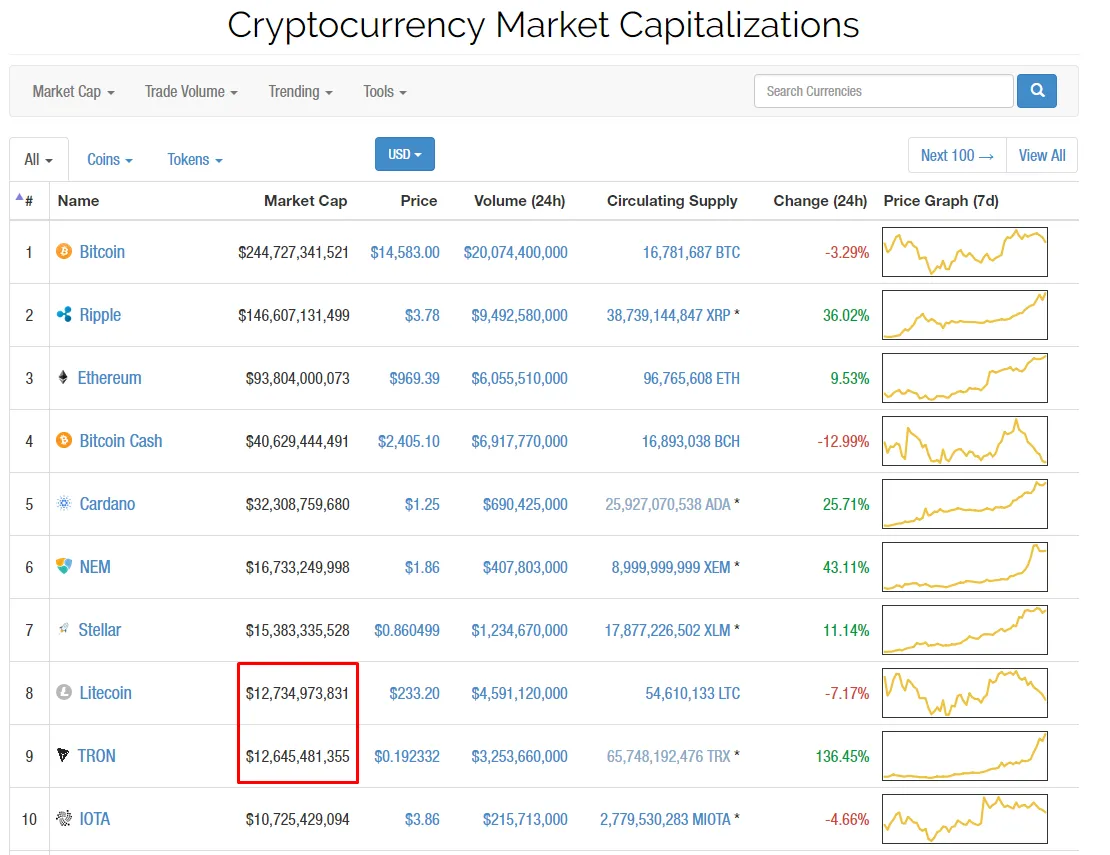The width and height of the screenshot is (1110, 855).
Task: Expand the Trending dropdown menu
Action: click(x=300, y=91)
